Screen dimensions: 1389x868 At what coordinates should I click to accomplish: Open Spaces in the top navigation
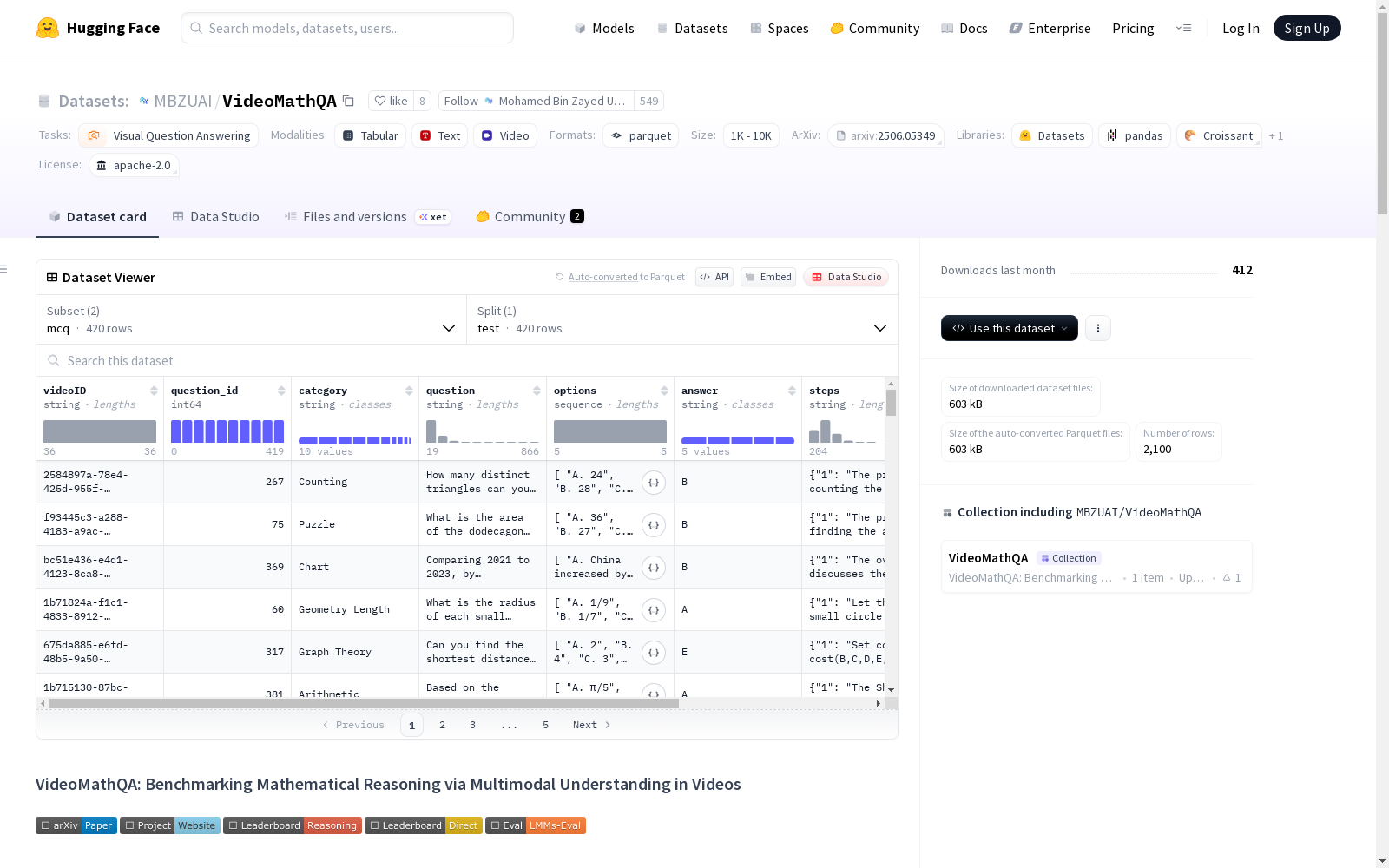point(780,28)
